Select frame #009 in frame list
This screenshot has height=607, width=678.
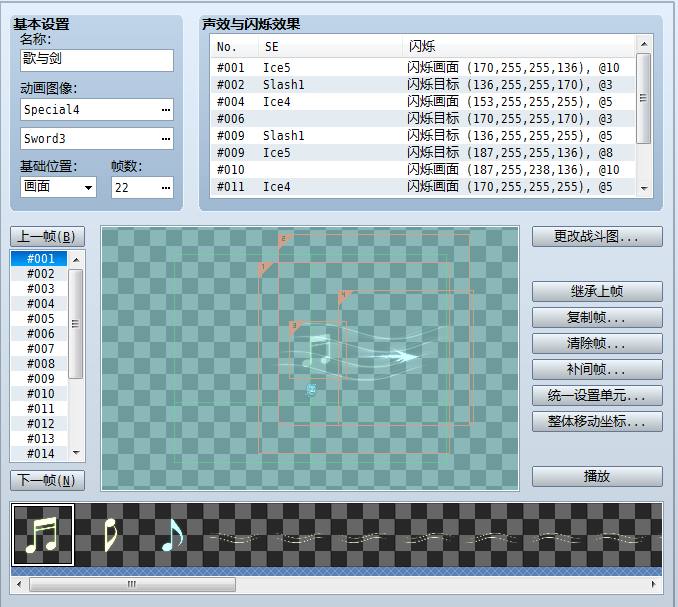tap(39, 379)
